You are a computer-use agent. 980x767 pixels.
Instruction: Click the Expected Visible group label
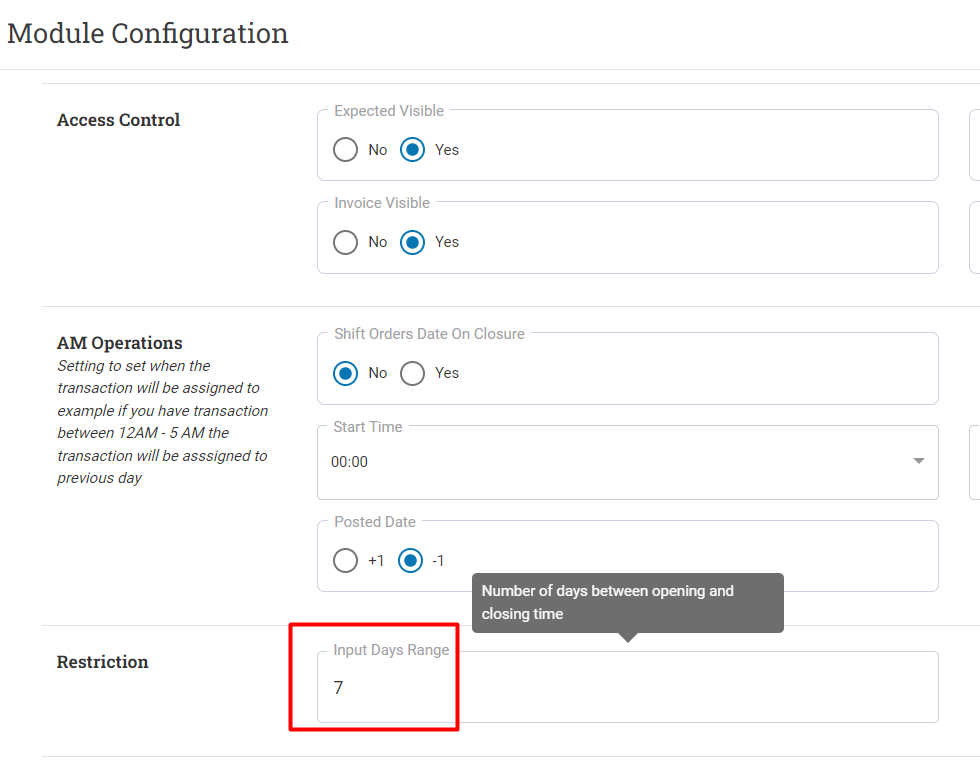click(x=389, y=111)
